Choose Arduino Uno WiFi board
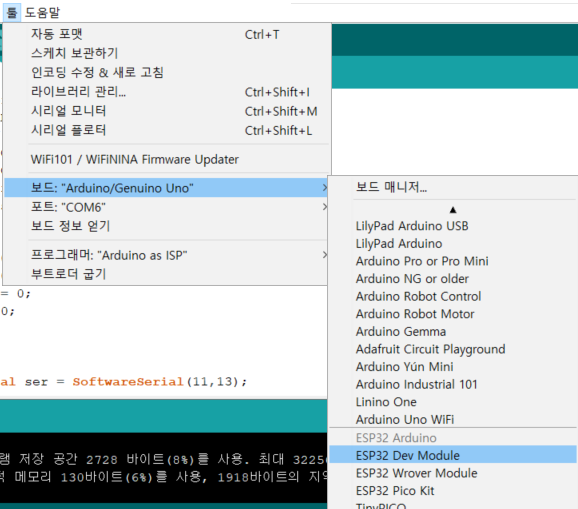This screenshot has width=578, height=509. (x=453, y=419)
